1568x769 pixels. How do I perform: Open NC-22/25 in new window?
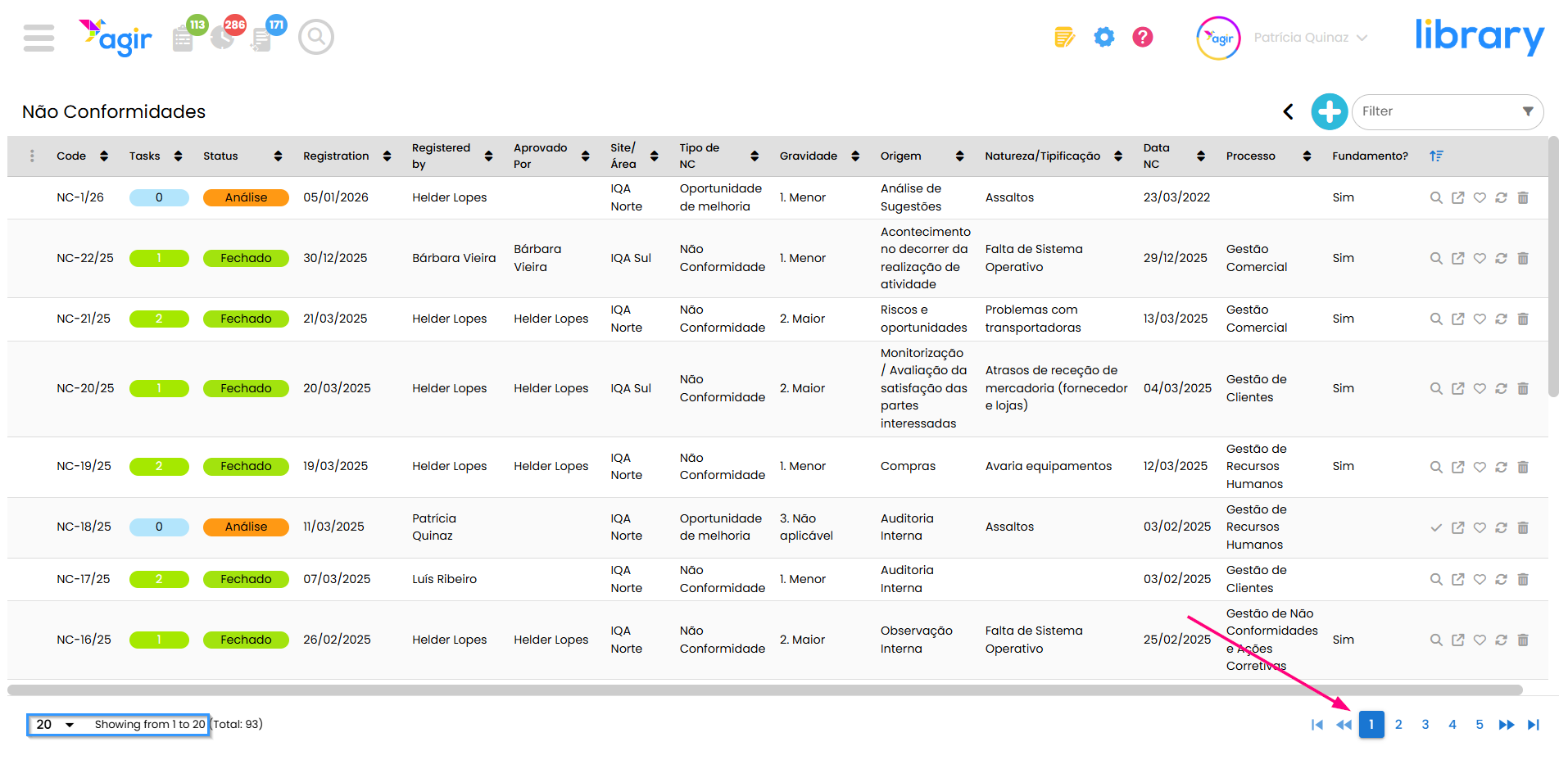pyautogui.click(x=1458, y=258)
